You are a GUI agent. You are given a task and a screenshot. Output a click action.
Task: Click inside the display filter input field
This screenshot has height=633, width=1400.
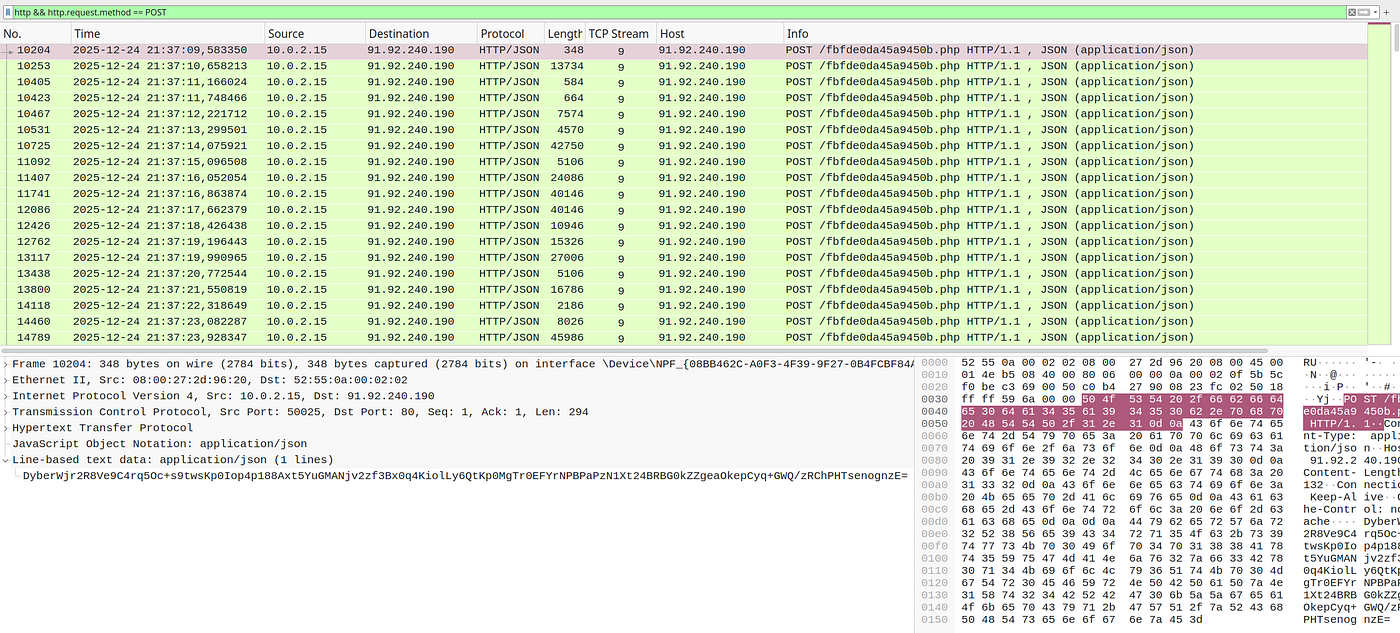pyautogui.click(x=680, y=12)
